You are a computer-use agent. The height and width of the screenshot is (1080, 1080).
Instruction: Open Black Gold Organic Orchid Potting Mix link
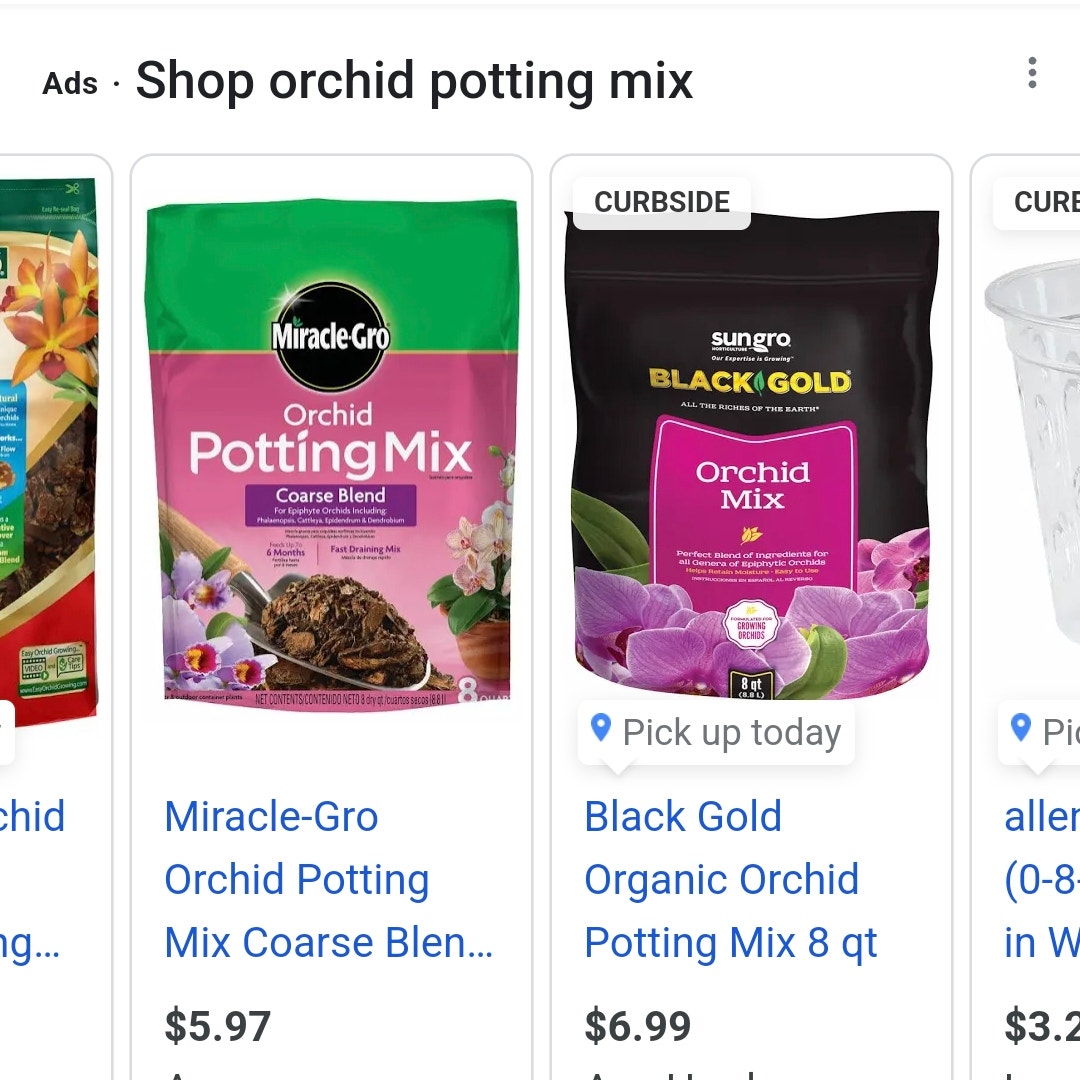coord(730,880)
